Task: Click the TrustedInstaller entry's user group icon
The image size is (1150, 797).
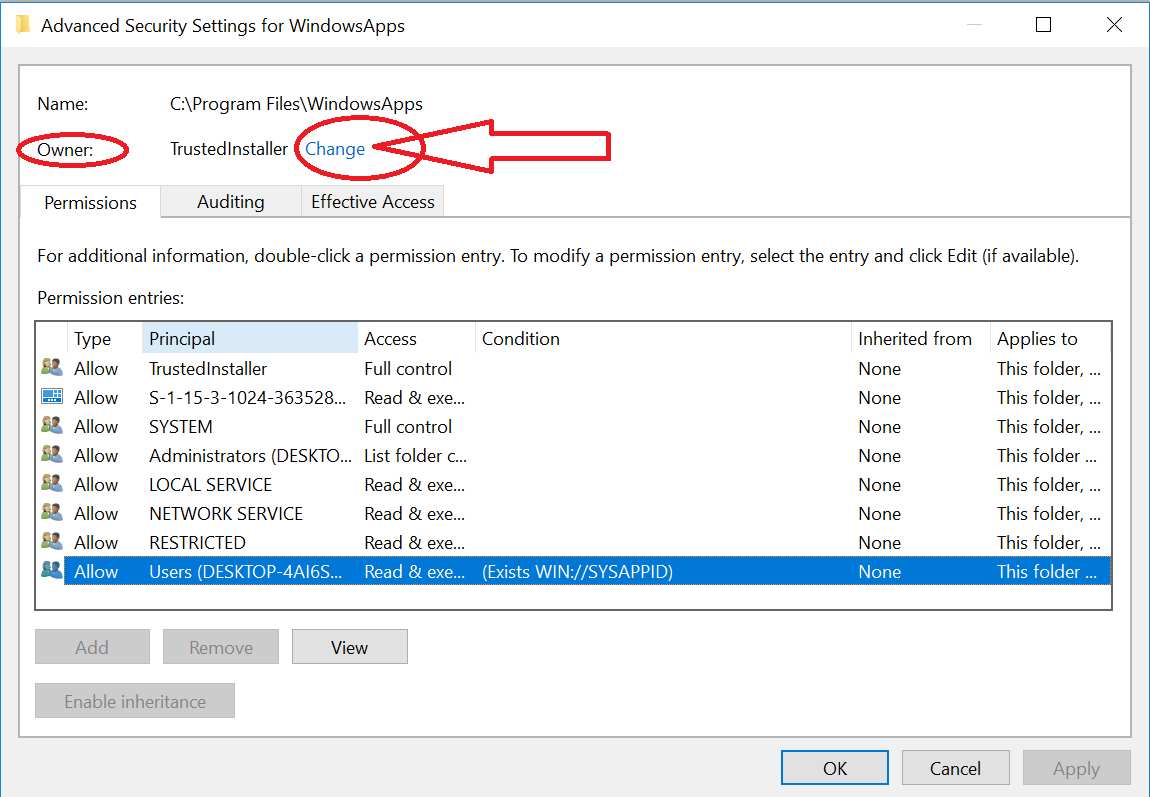Action: point(51,368)
